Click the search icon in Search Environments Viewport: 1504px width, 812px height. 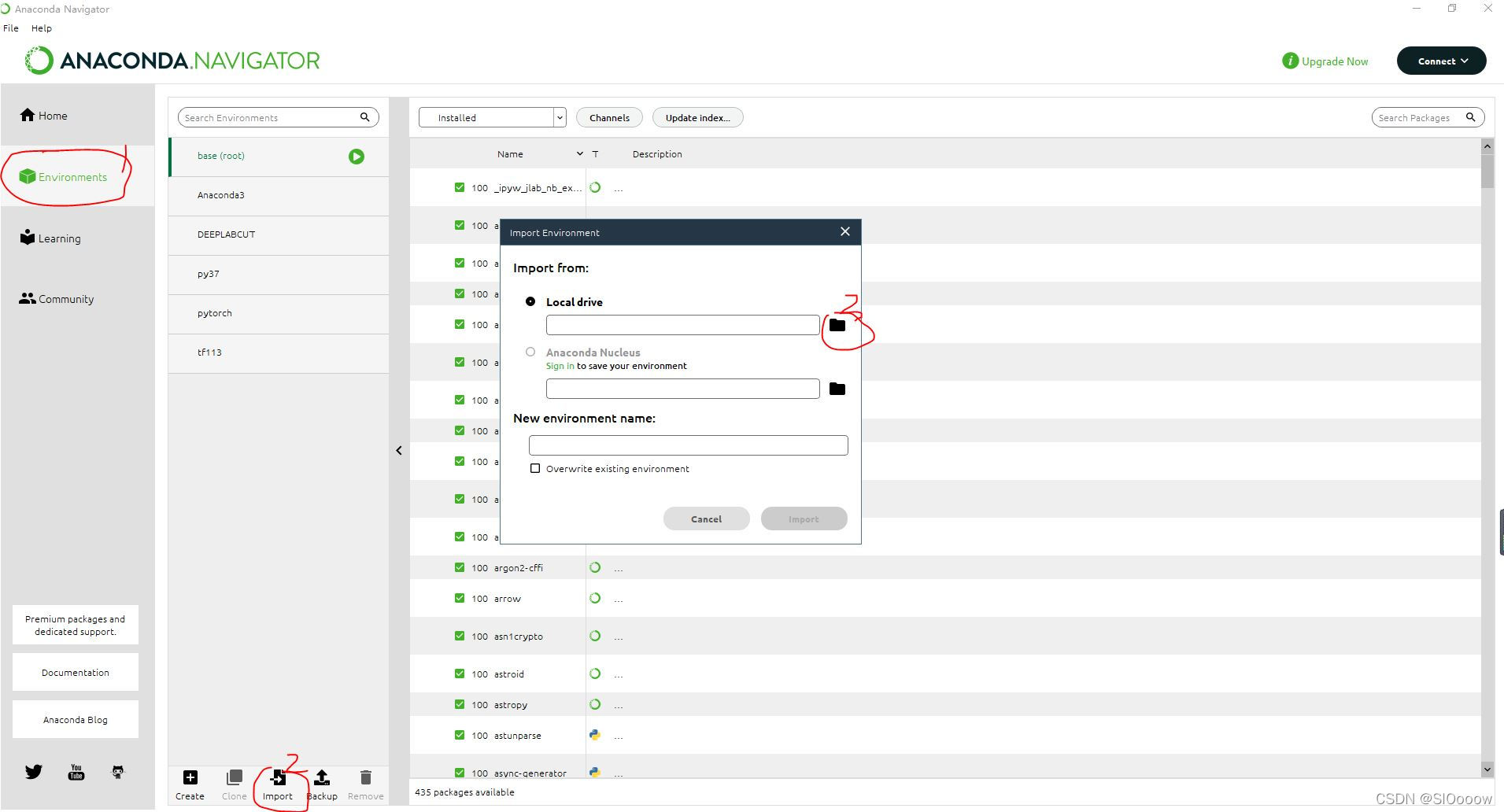(x=364, y=117)
